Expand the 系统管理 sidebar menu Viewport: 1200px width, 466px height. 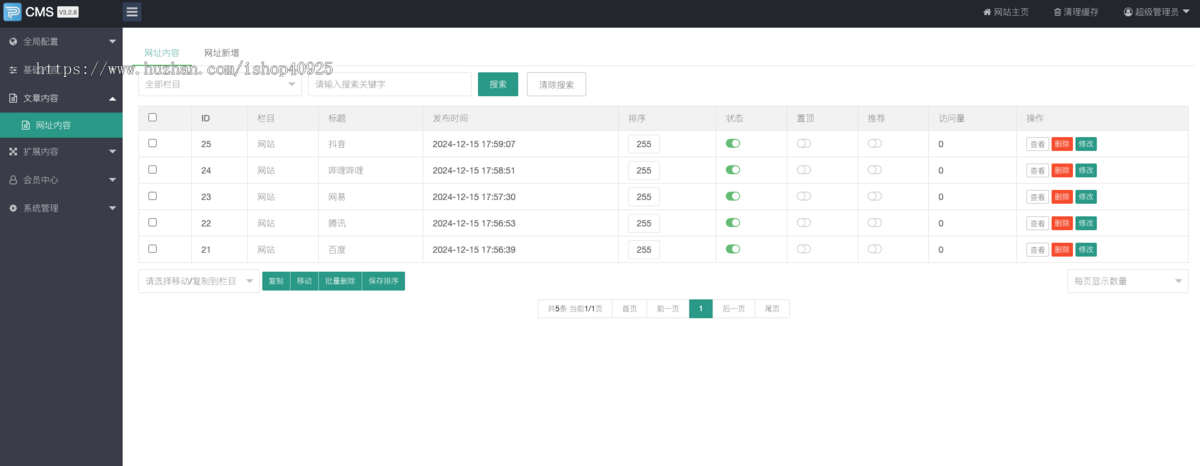click(61, 208)
